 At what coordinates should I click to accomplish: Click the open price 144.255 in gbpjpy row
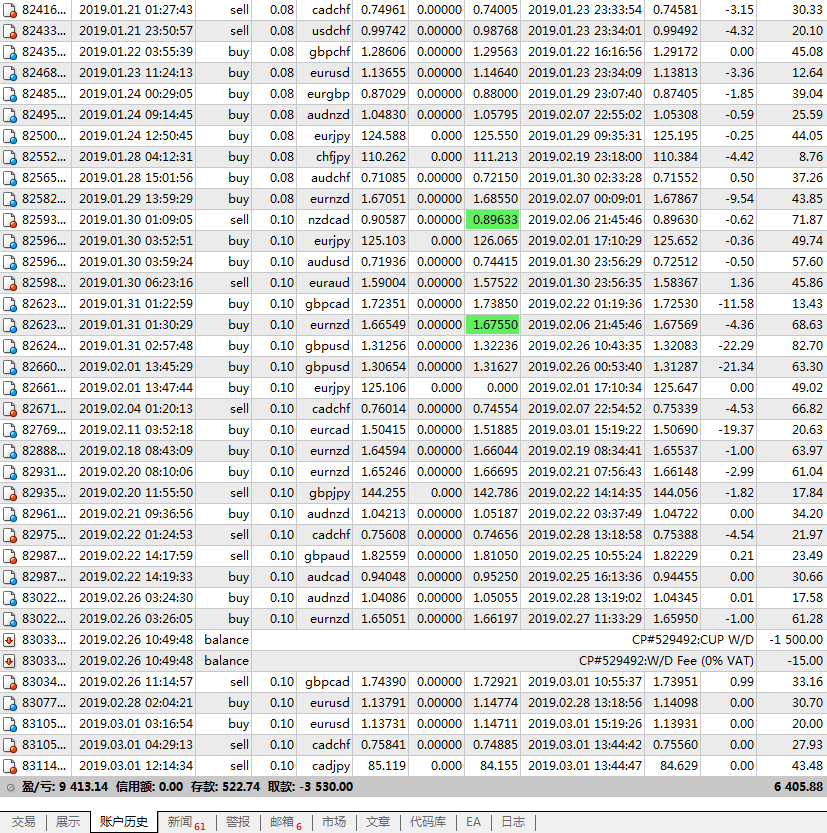click(x=383, y=493)
